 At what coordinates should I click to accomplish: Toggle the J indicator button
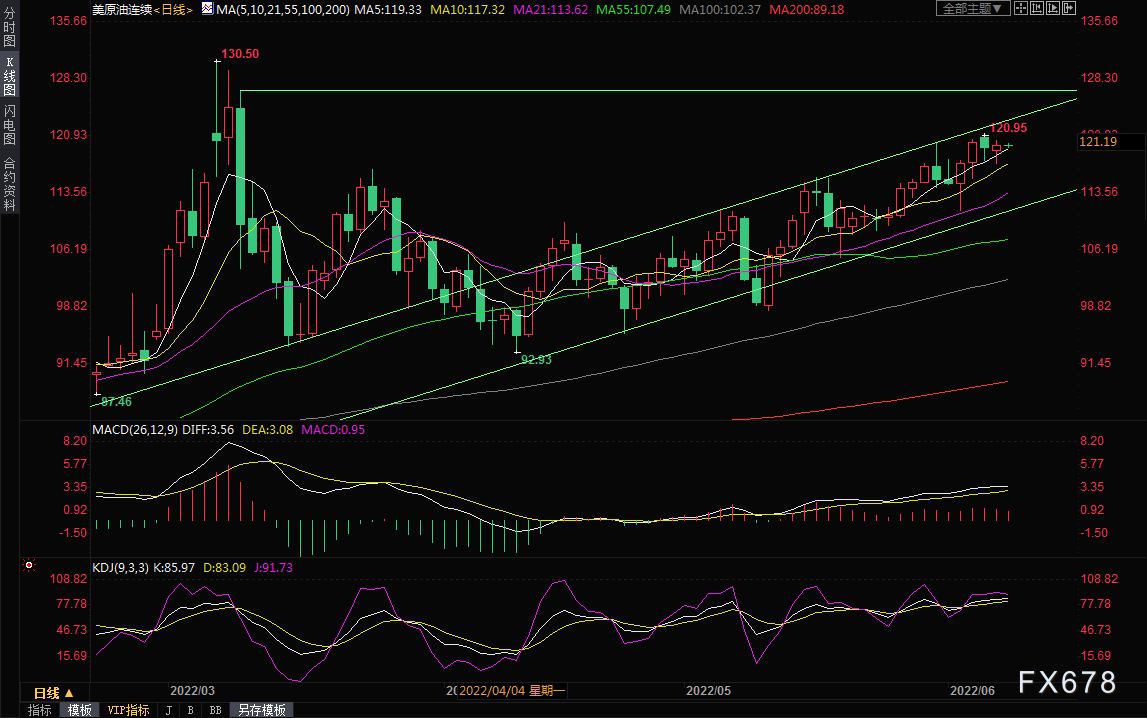coord(169,710)
